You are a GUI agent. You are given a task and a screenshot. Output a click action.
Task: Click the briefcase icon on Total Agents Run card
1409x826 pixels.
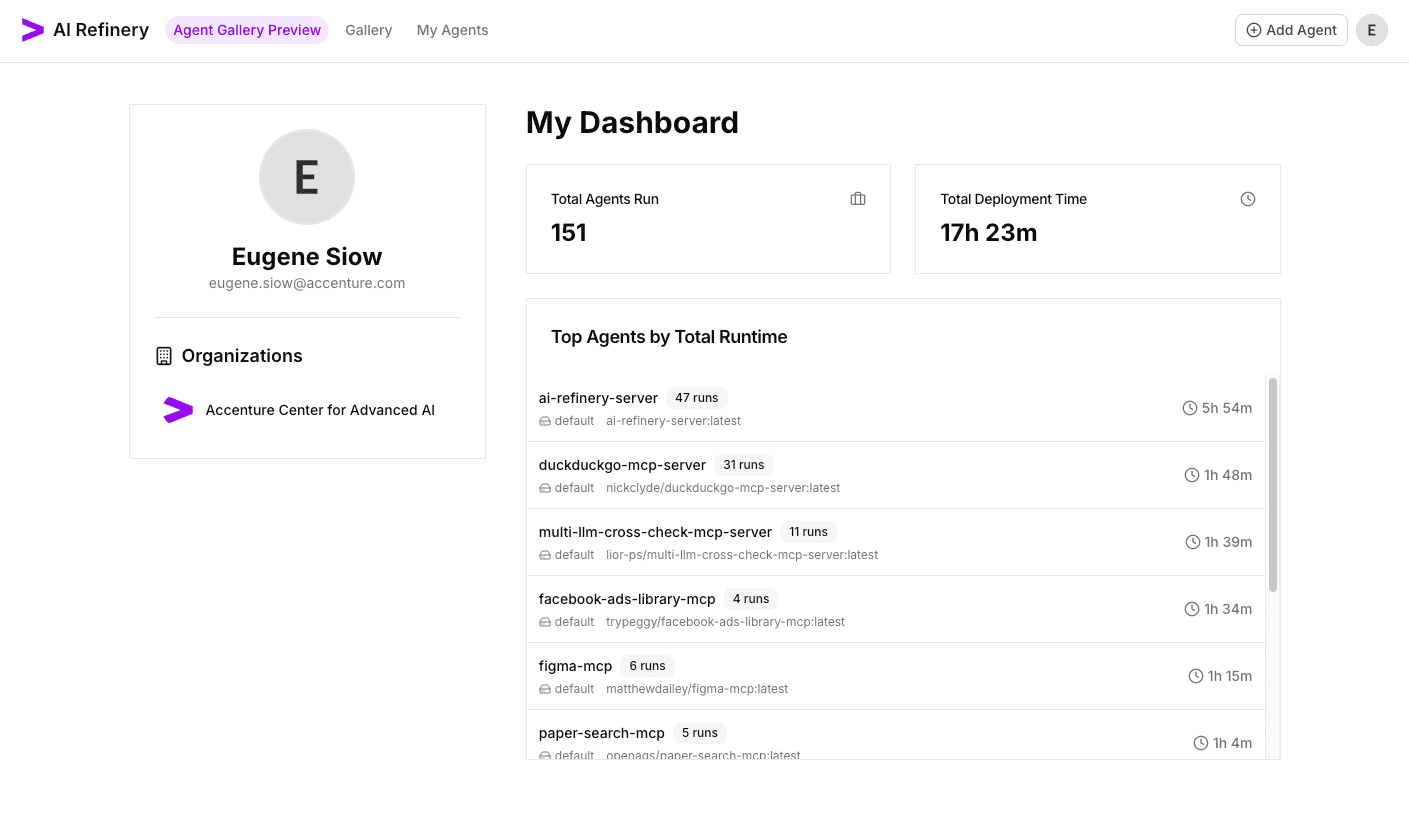point(857,198)
